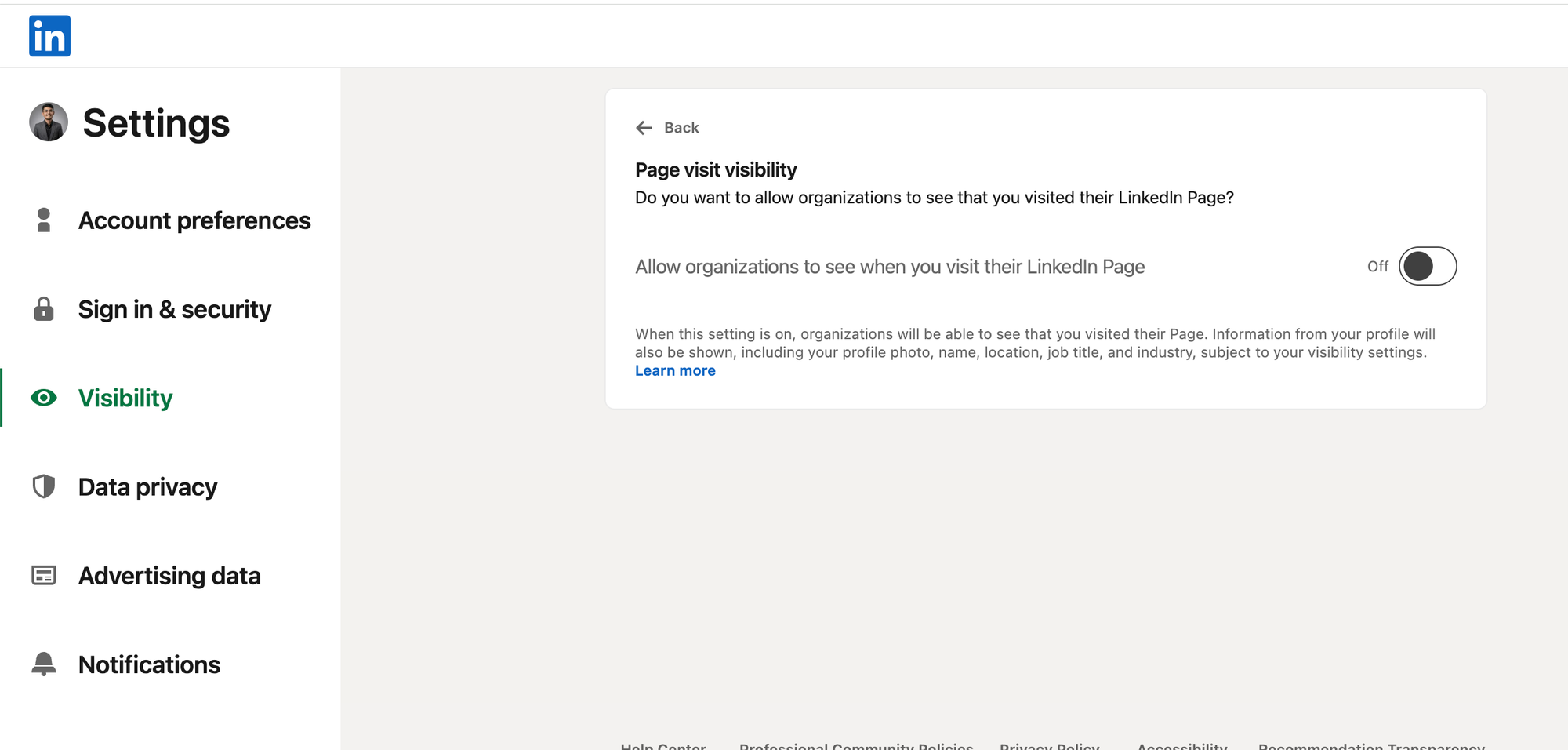Screen dimensions: 1568x750
Task: Open Privacy Policy footer link
Action: tap(1049, 745)
